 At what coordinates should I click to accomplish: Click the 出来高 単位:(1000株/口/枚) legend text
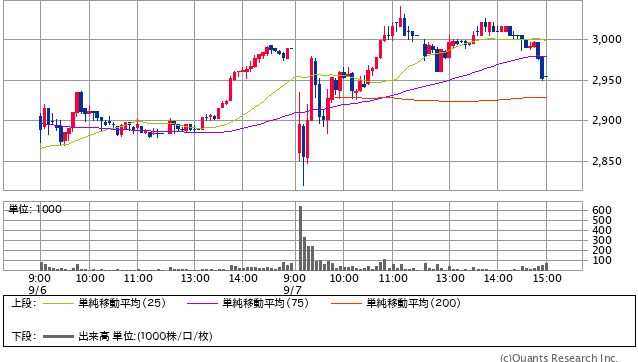[x=145, y=336]
